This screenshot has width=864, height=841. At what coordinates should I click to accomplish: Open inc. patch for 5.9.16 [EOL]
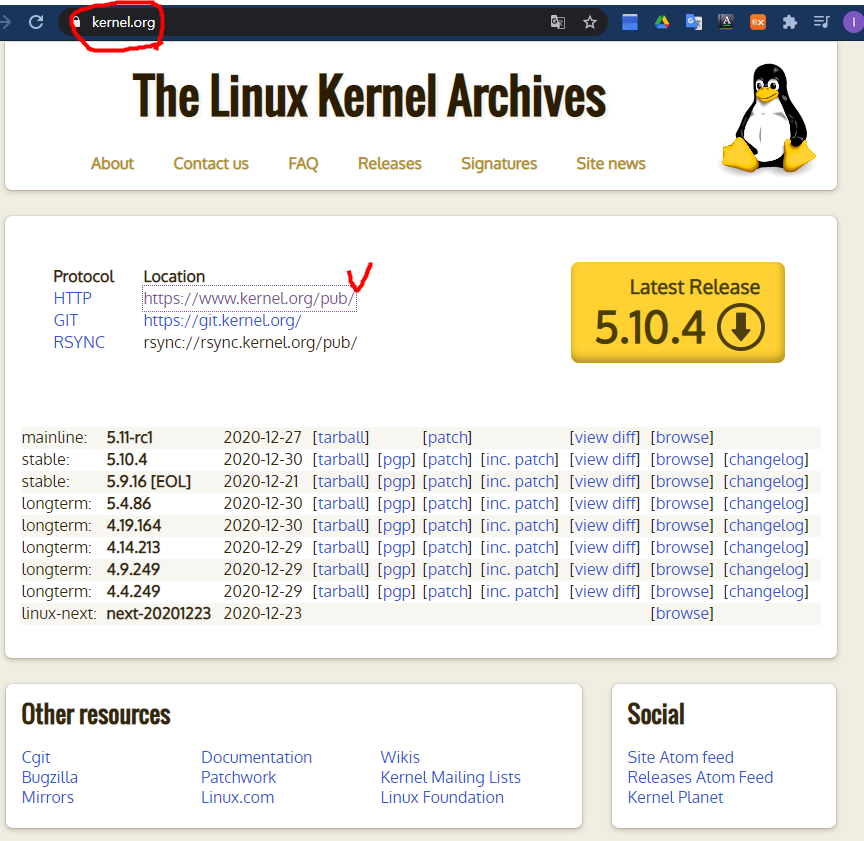520,482
